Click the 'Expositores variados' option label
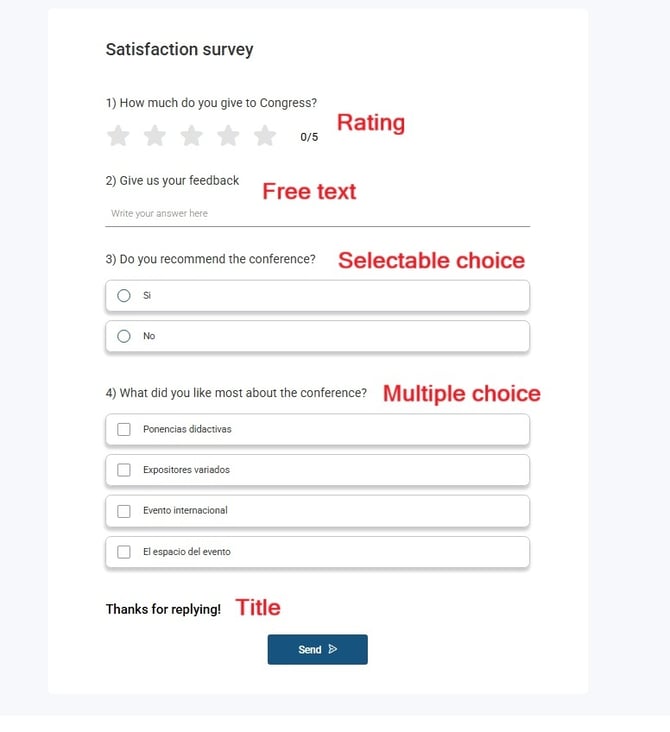 186,470
